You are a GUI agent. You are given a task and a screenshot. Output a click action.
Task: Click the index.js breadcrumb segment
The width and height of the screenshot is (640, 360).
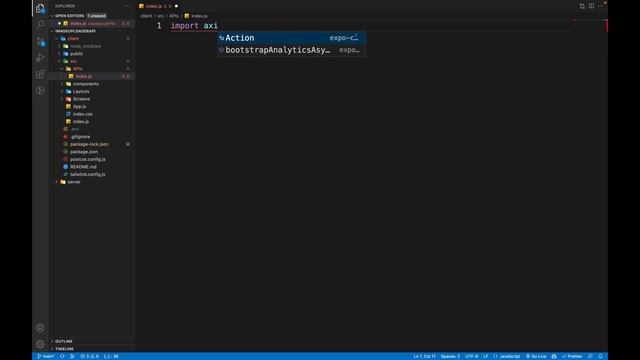point(196,16)
